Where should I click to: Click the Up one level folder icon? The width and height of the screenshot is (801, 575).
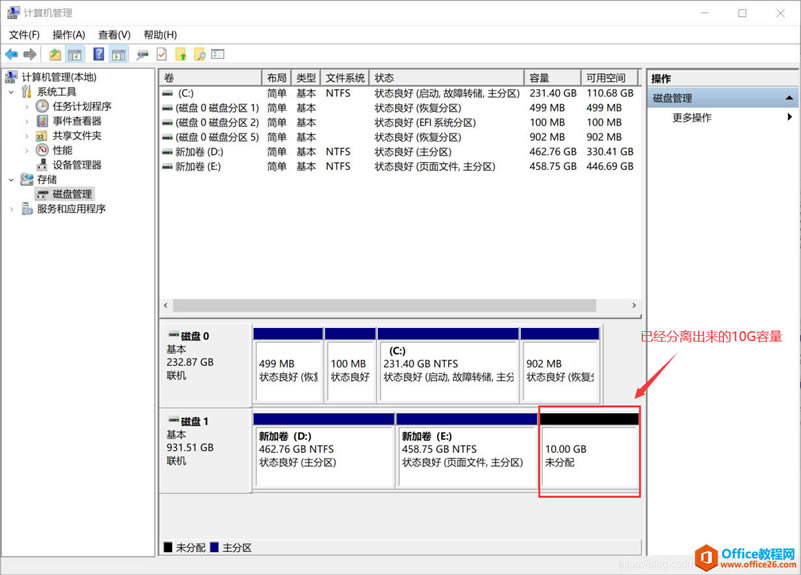tap(55, 54)
